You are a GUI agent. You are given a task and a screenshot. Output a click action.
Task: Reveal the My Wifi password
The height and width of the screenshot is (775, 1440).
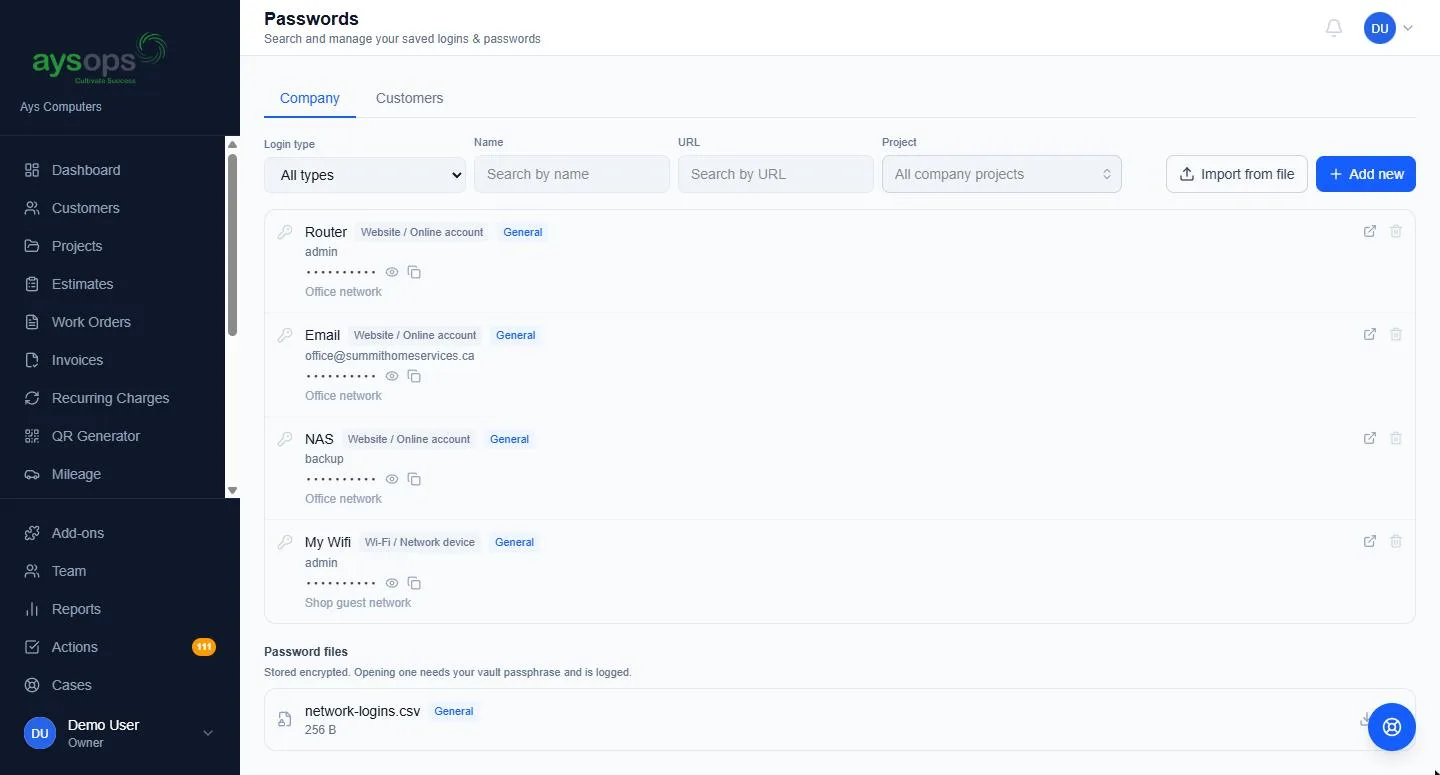(x=392, y=583)
